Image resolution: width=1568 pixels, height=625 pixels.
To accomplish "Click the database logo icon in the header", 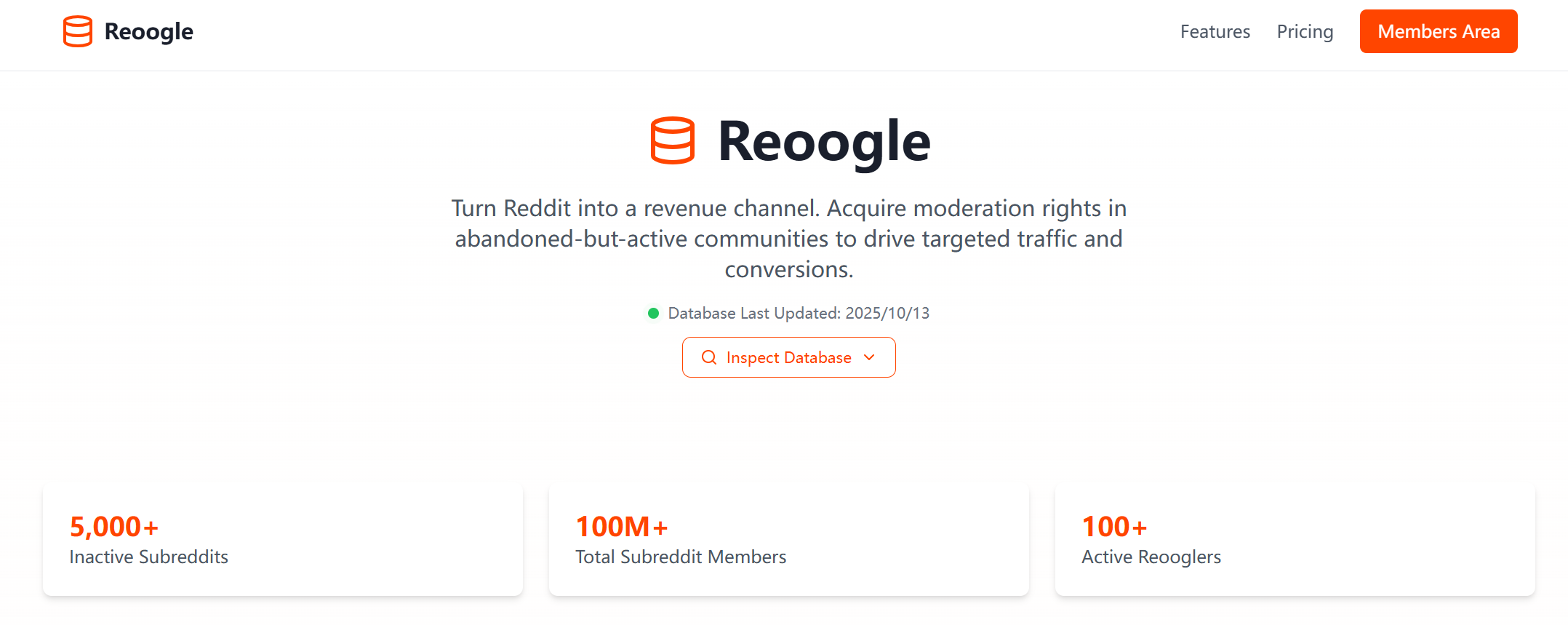I will (78, 32).
